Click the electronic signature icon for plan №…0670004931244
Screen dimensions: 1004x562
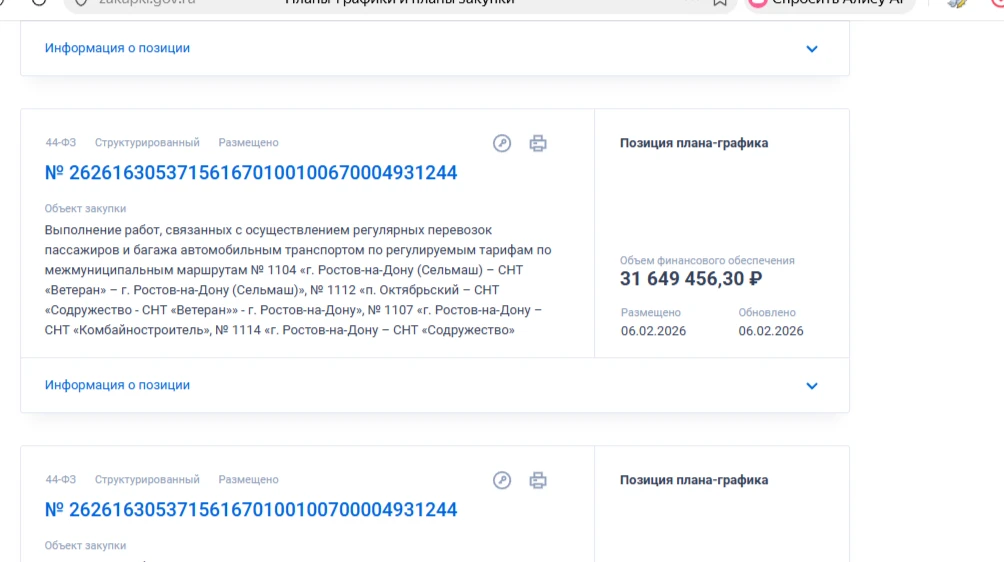[x=502, y=143]
